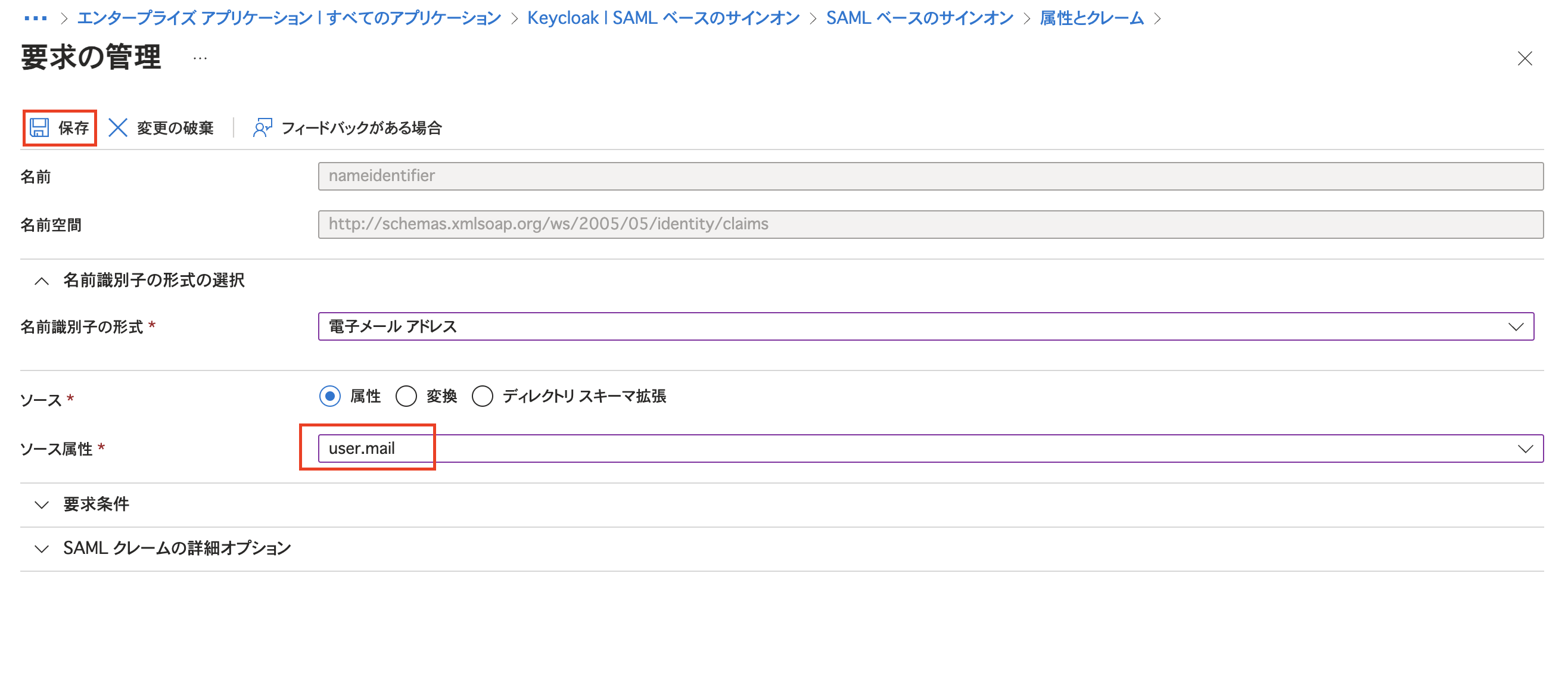The width and height of the screenshot is (1568, 679).
Task: Go to エンタープライズ アプリケーション breadcrumb
Action: point(288,18)
